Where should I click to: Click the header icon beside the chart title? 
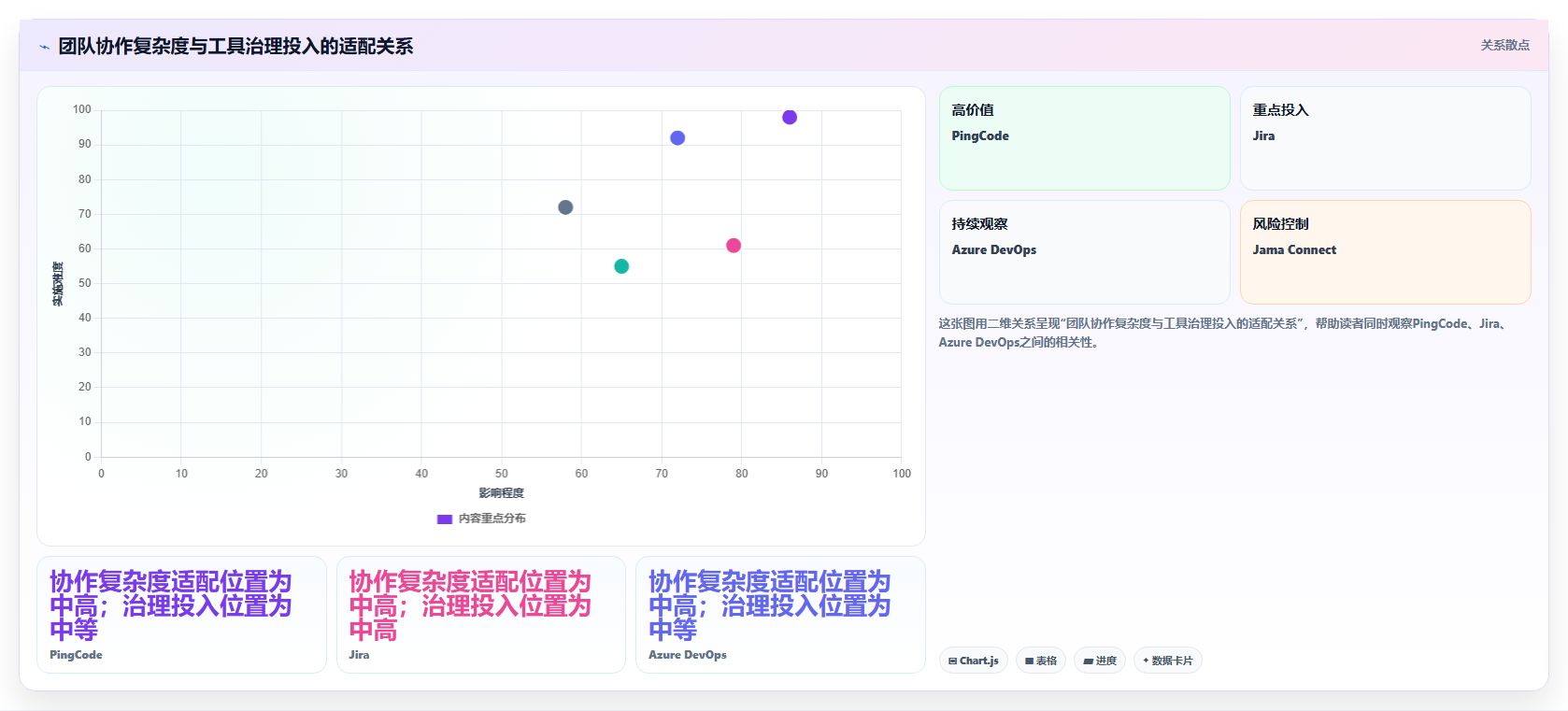[x=44, y=47]
